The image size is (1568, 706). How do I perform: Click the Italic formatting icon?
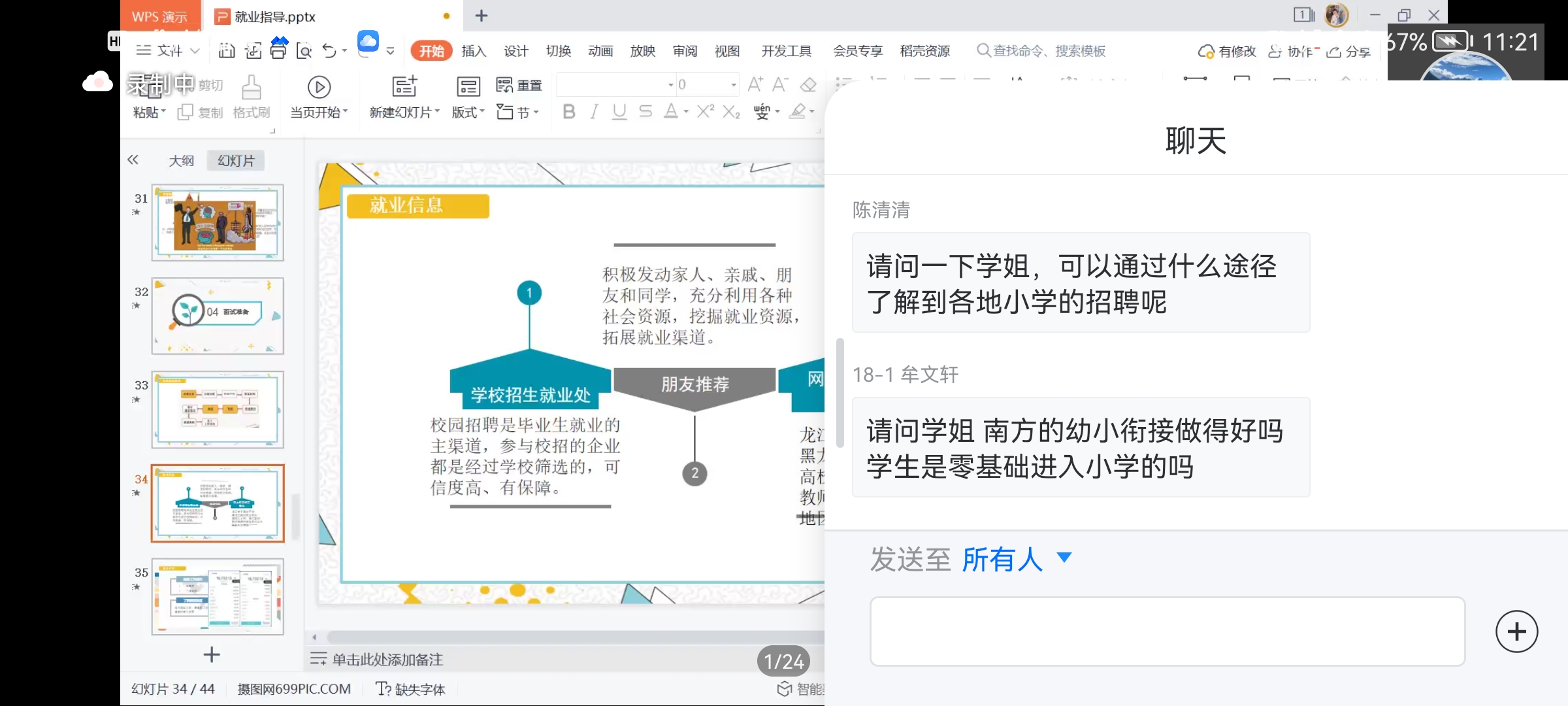pyautogui.click(x=593, y=112)
